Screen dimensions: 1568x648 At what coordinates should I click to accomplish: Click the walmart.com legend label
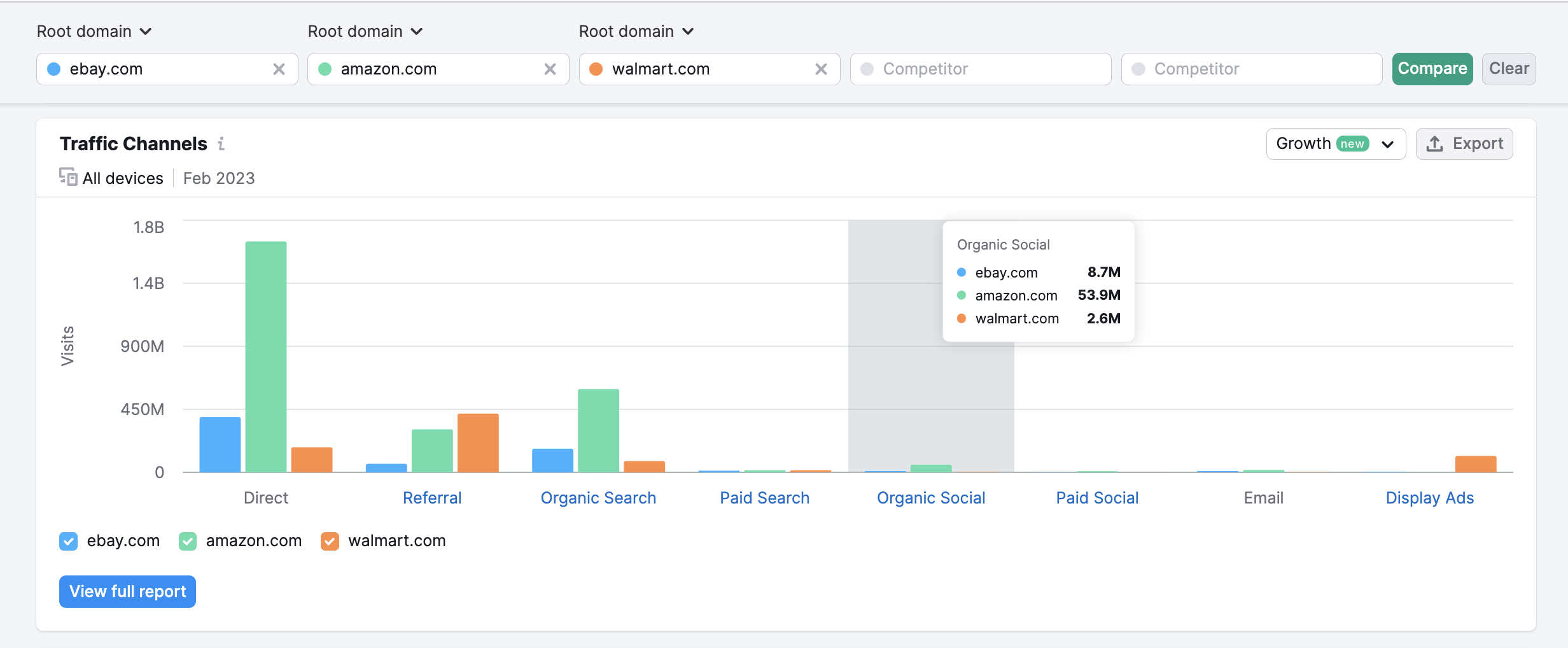[397, 541]
